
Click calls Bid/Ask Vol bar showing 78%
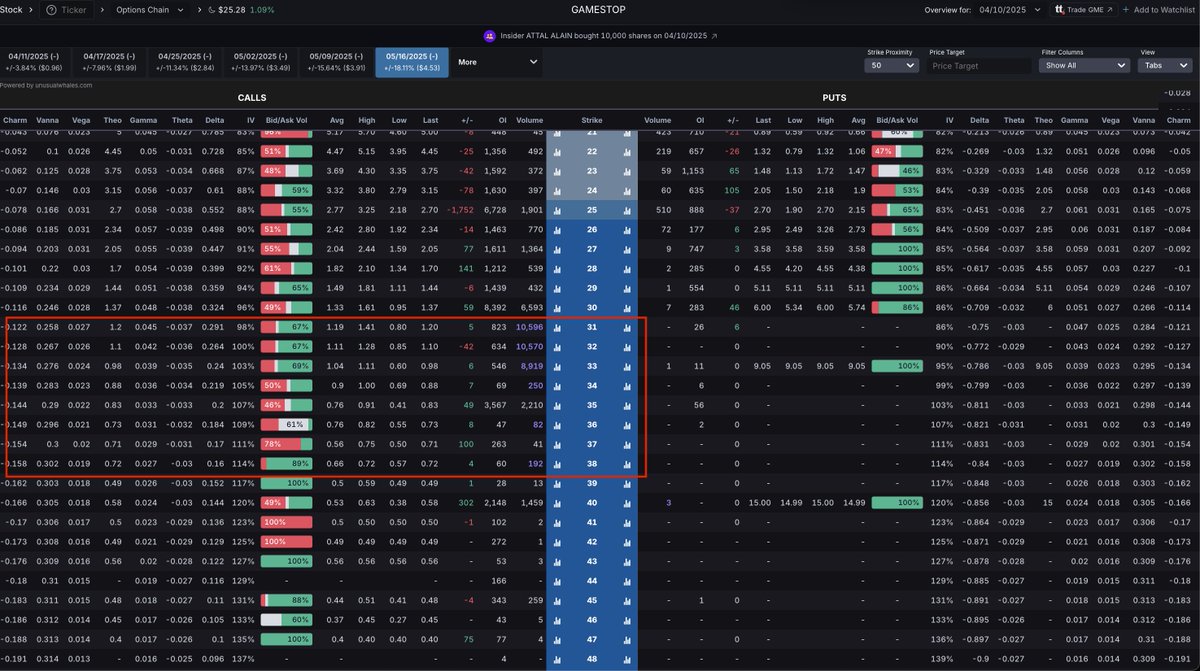click(287, 444)
